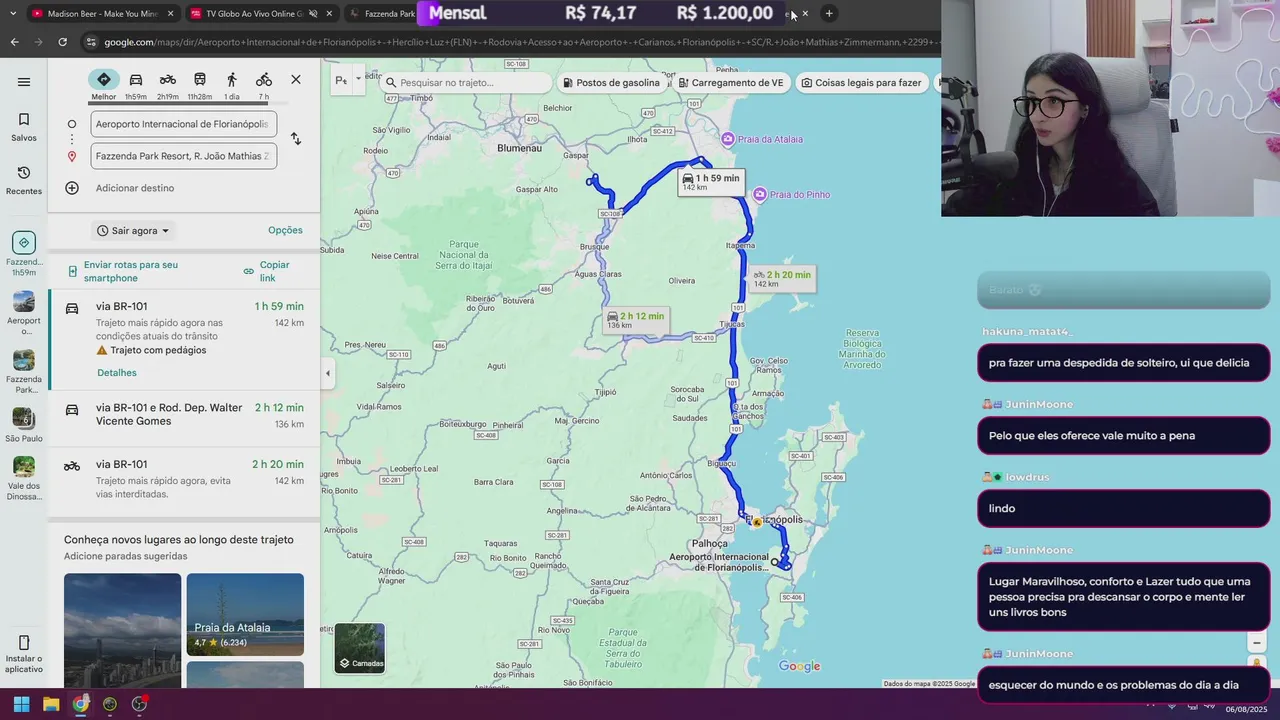The image size is (1280, 720).
Task: Open Detalhes of BR-101 route
Action: [x=117, y=373]
